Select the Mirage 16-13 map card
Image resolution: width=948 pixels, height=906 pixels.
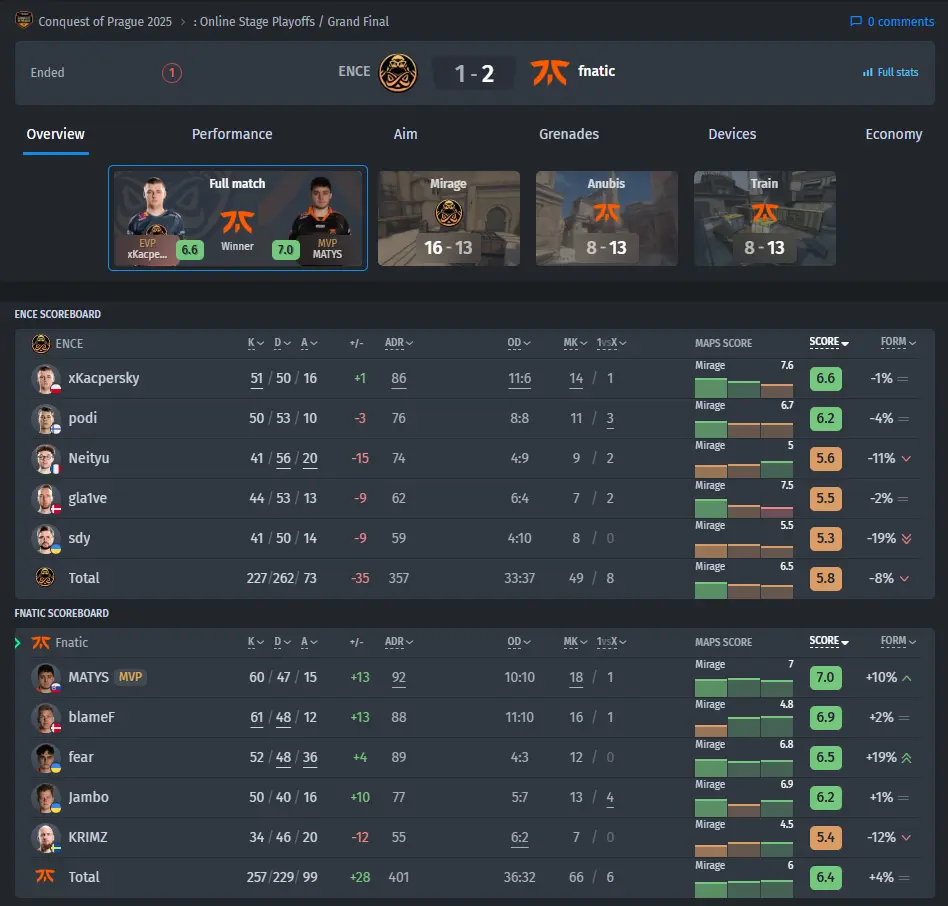pyautogui.click(x=449, y=218)
